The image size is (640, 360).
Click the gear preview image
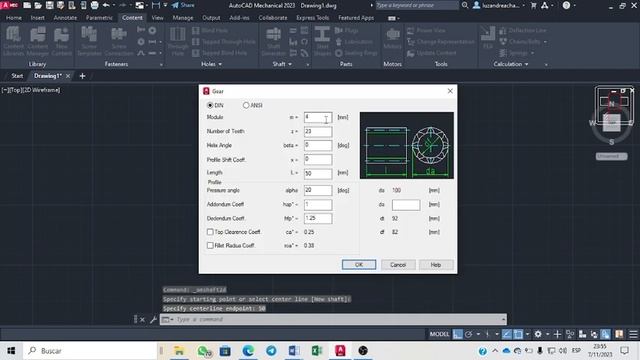coord(407,145)
